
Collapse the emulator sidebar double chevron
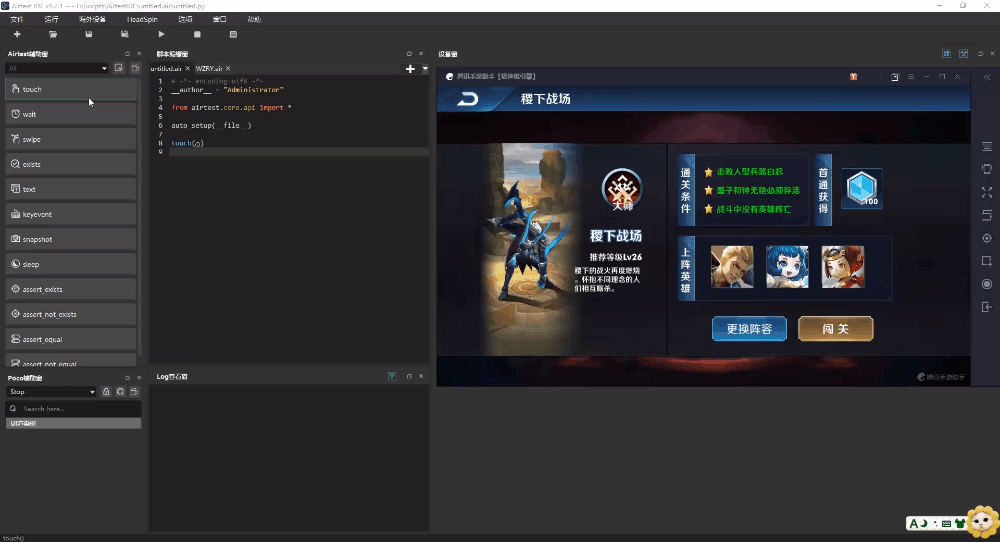coord(987,77)
